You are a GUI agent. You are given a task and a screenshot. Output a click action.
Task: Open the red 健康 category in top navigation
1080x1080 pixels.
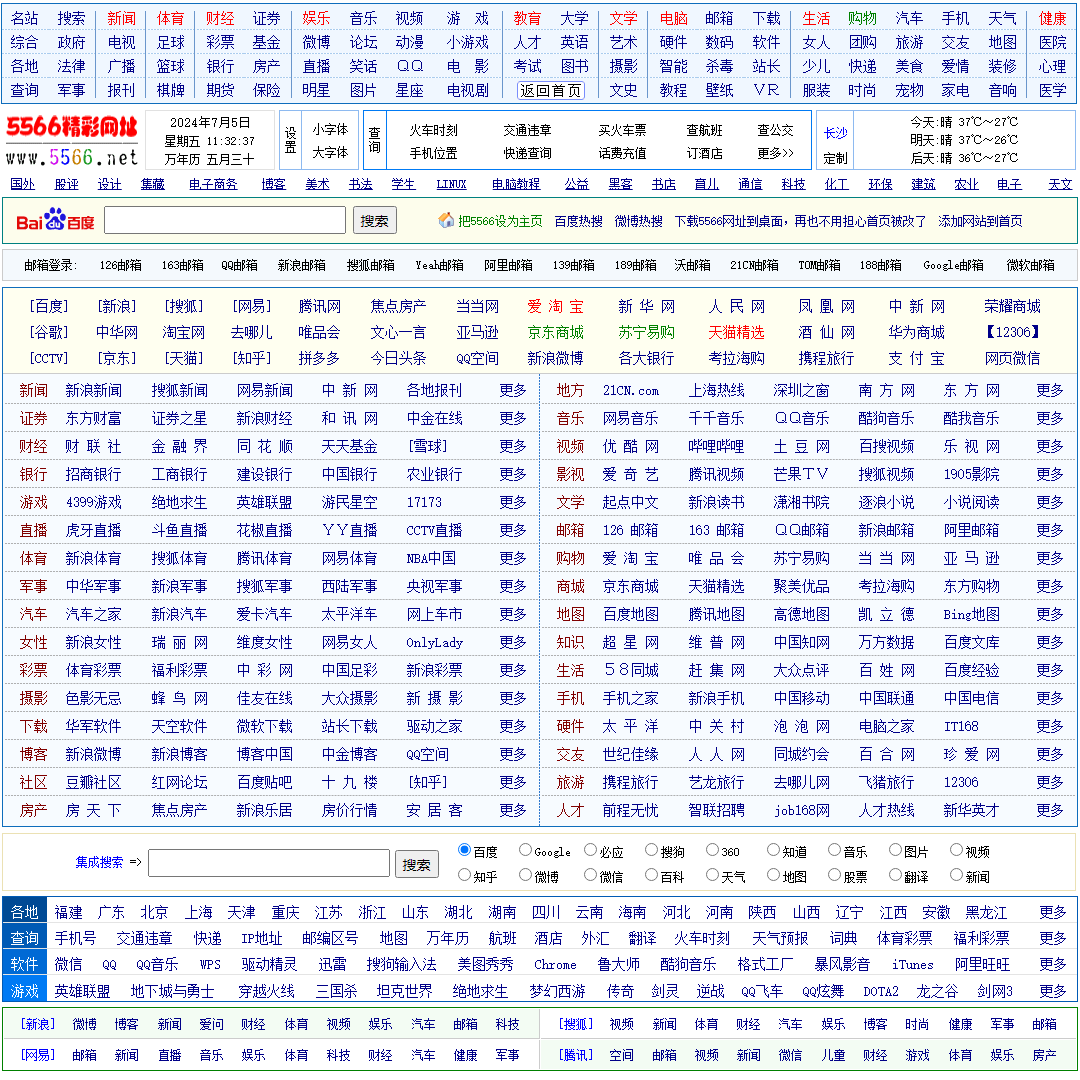pyautogui.click(x=1052, y=19)
